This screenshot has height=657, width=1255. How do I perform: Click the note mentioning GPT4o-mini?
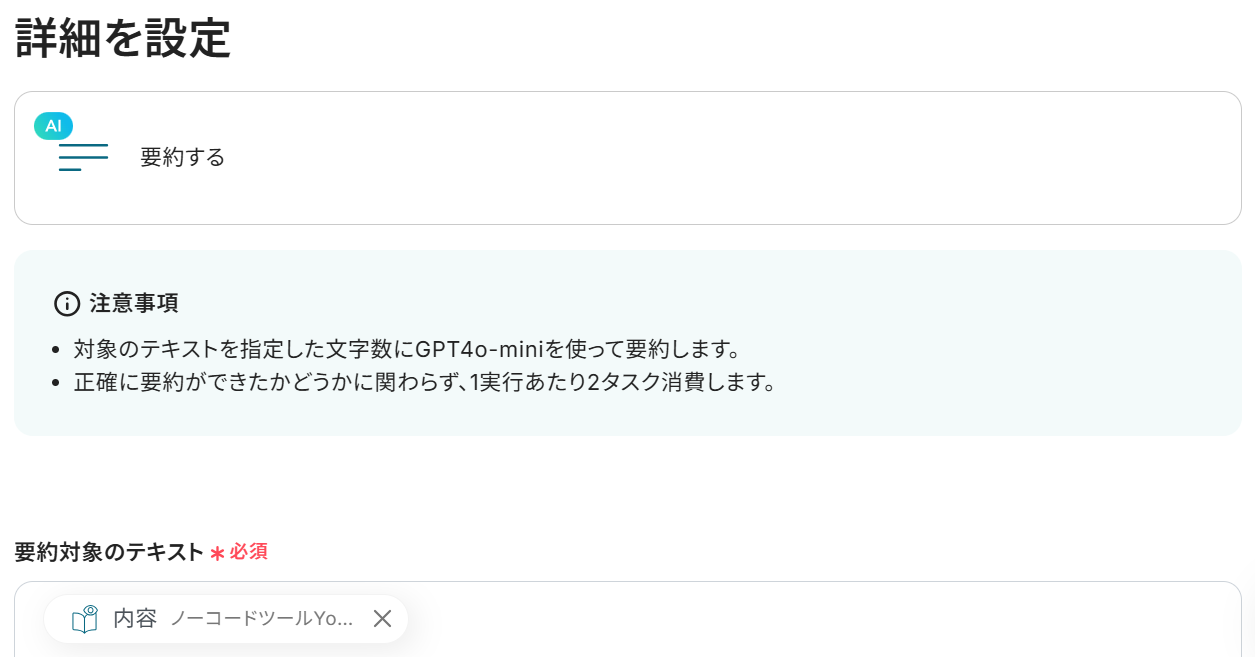[406, 350]
